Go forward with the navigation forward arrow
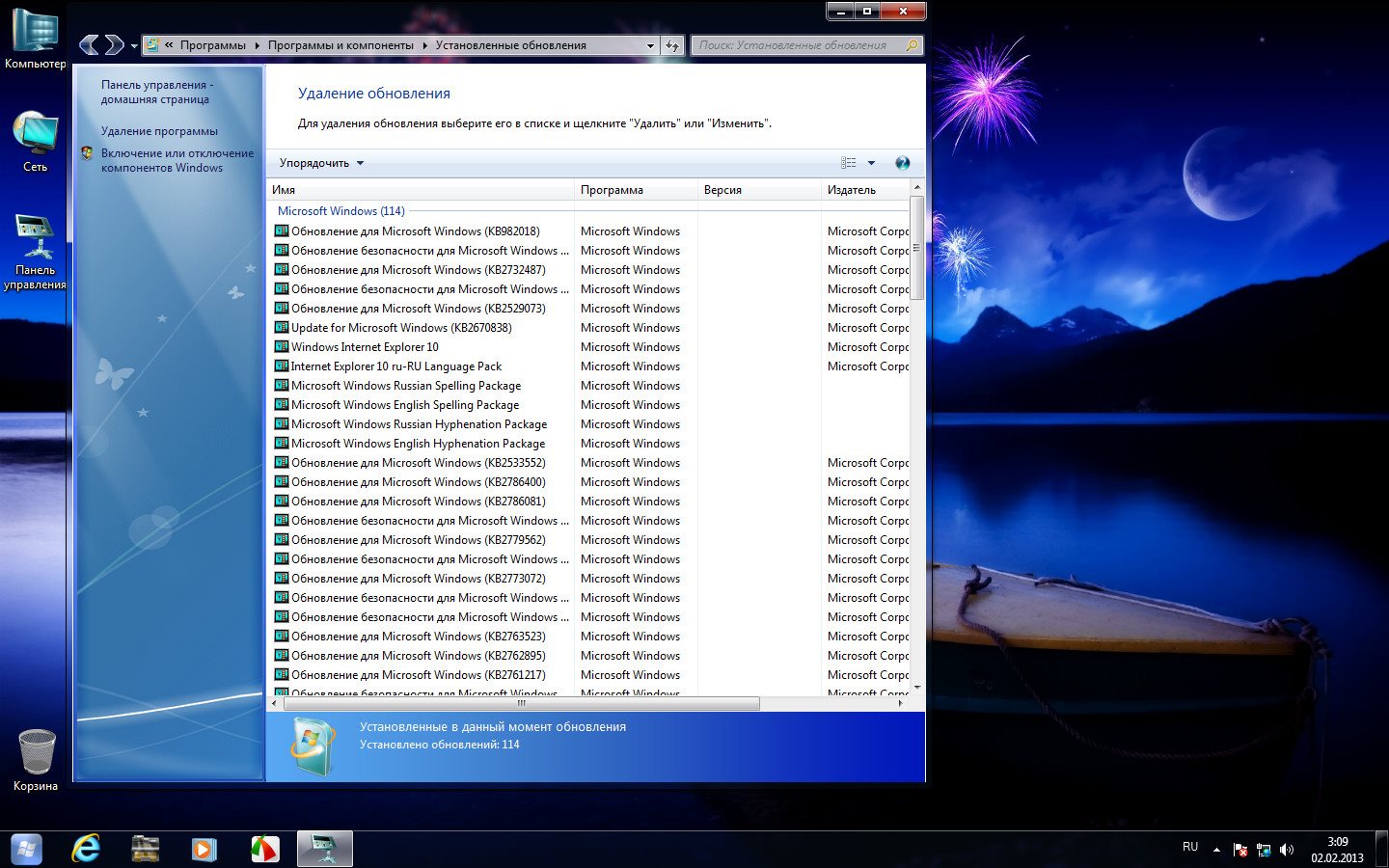Viewport: 1389px width, 868px height. pos(114,44)
